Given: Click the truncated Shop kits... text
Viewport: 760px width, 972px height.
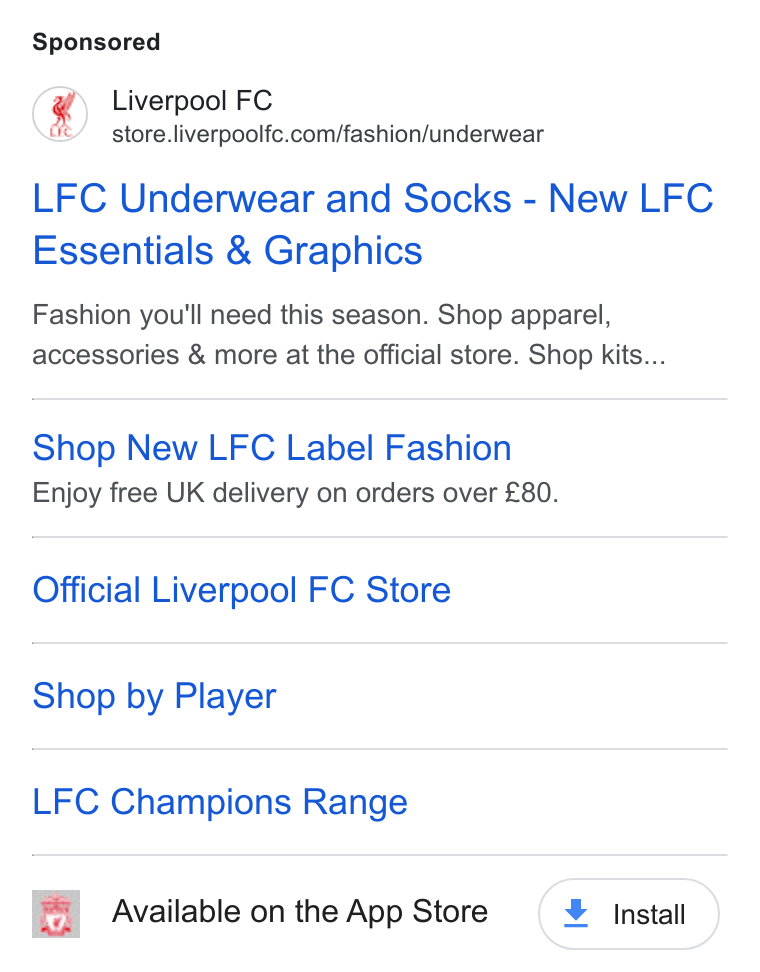Looking at the screenshot, I should click(597, 355).
